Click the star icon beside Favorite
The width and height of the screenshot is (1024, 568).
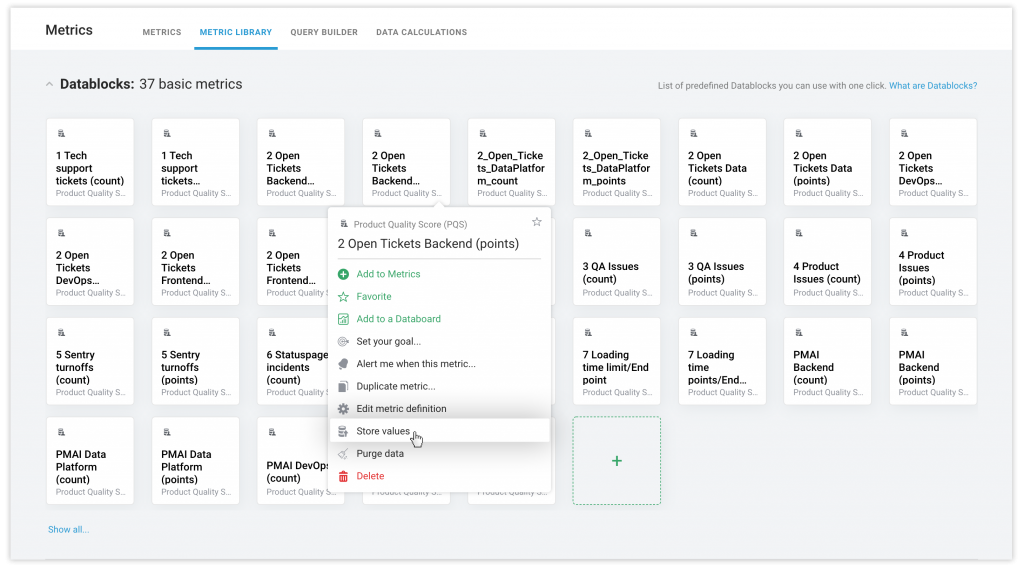point(343,297)
